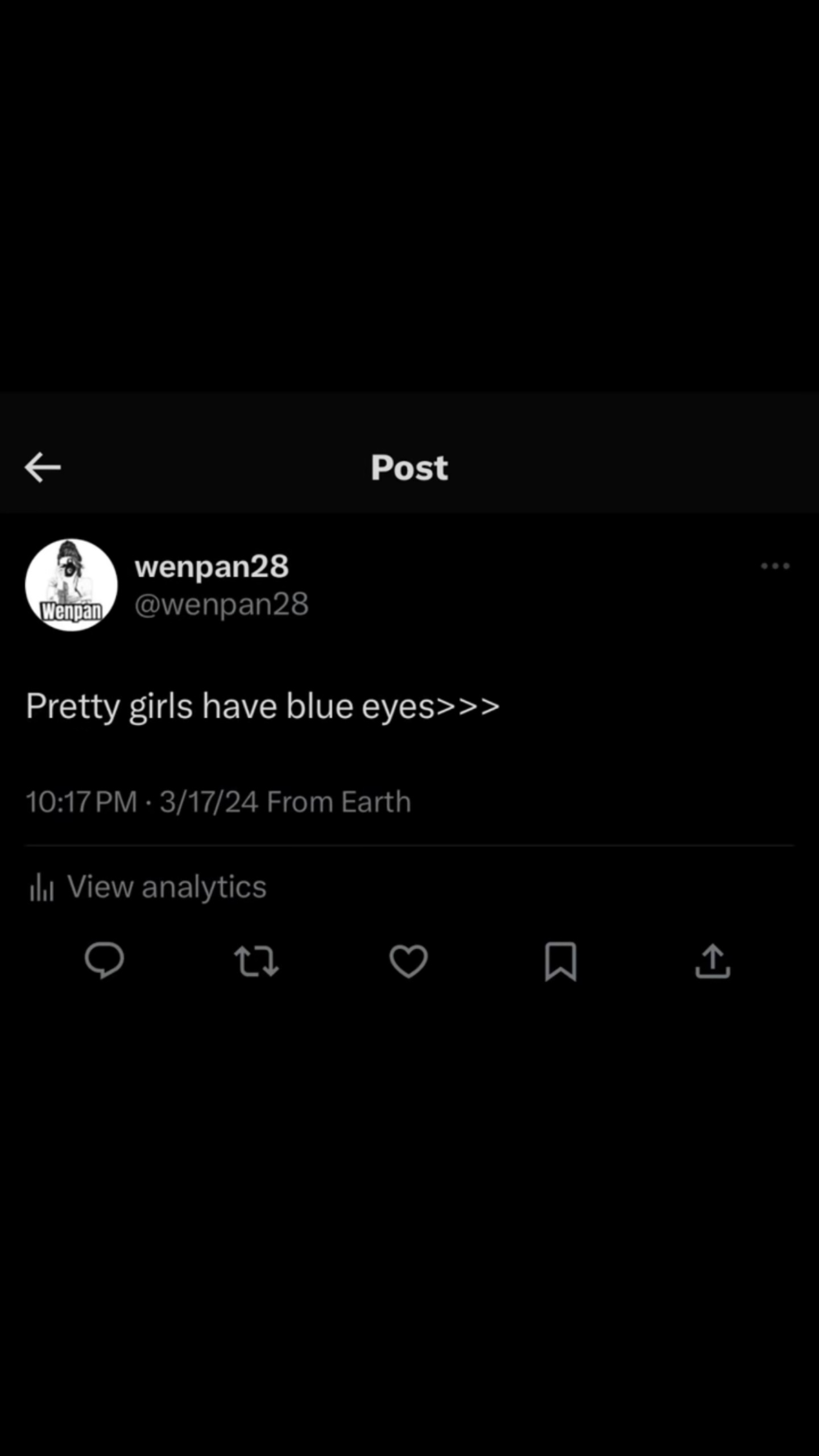
Task: Share the post using the upload icon
Action: point(713,961)
